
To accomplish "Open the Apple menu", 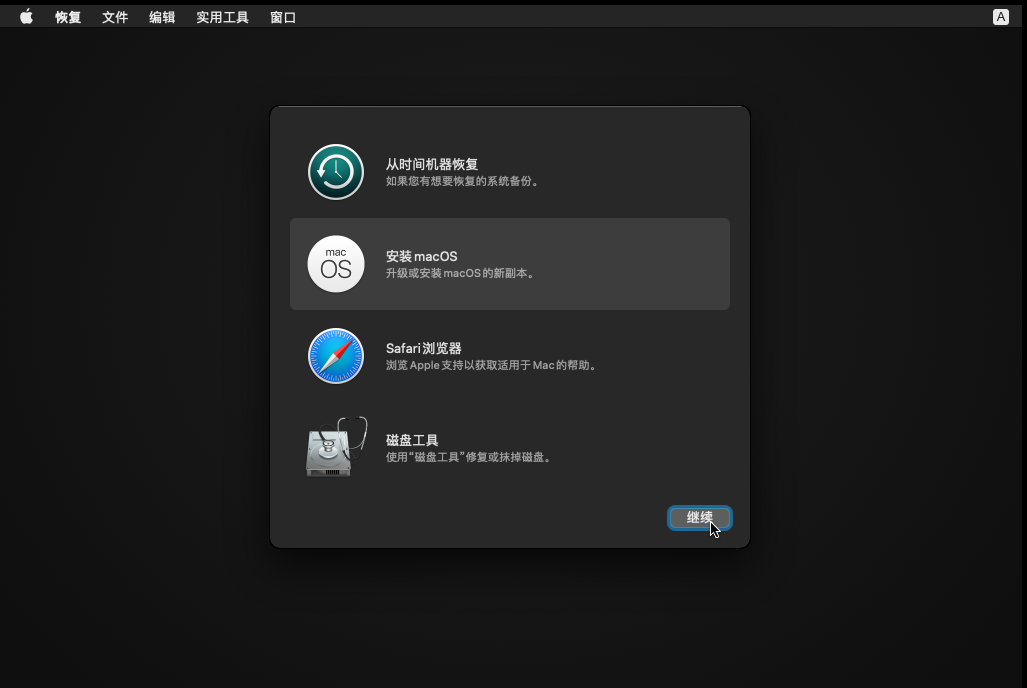I will tap(26, 17).
